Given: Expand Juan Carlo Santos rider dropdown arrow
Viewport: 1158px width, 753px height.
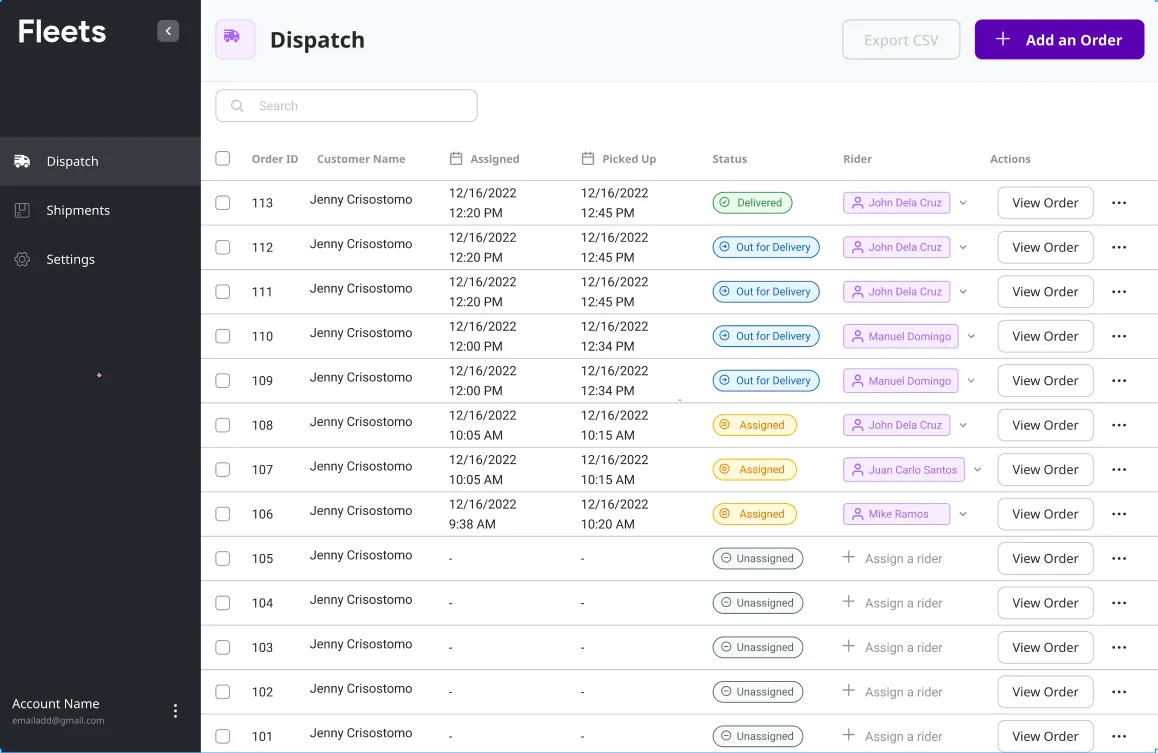Looking at the screenshot, I should click(977, 470).
